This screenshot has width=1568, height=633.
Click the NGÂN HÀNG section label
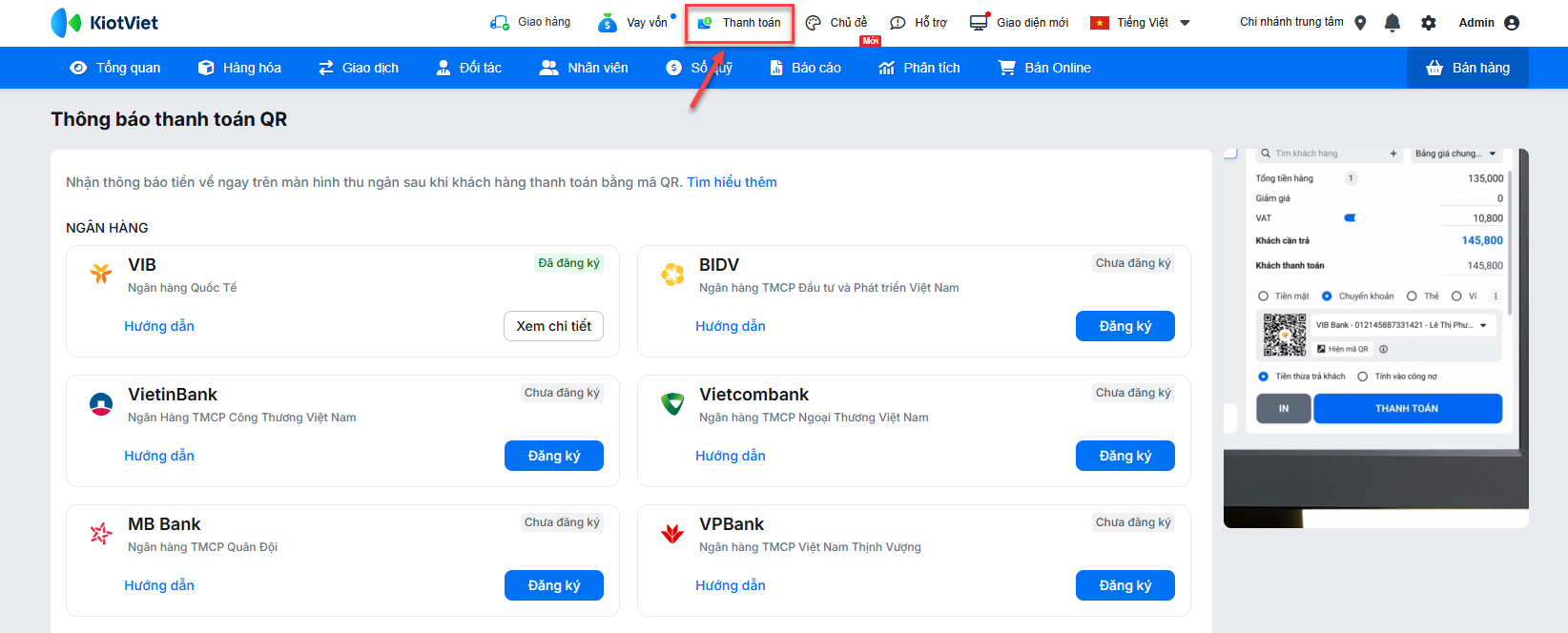[107, 228]
